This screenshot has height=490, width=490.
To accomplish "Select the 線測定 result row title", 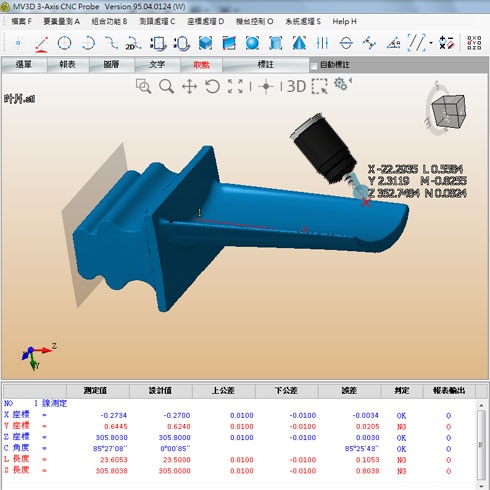I will pyautogui.click(x=54, y=403).
